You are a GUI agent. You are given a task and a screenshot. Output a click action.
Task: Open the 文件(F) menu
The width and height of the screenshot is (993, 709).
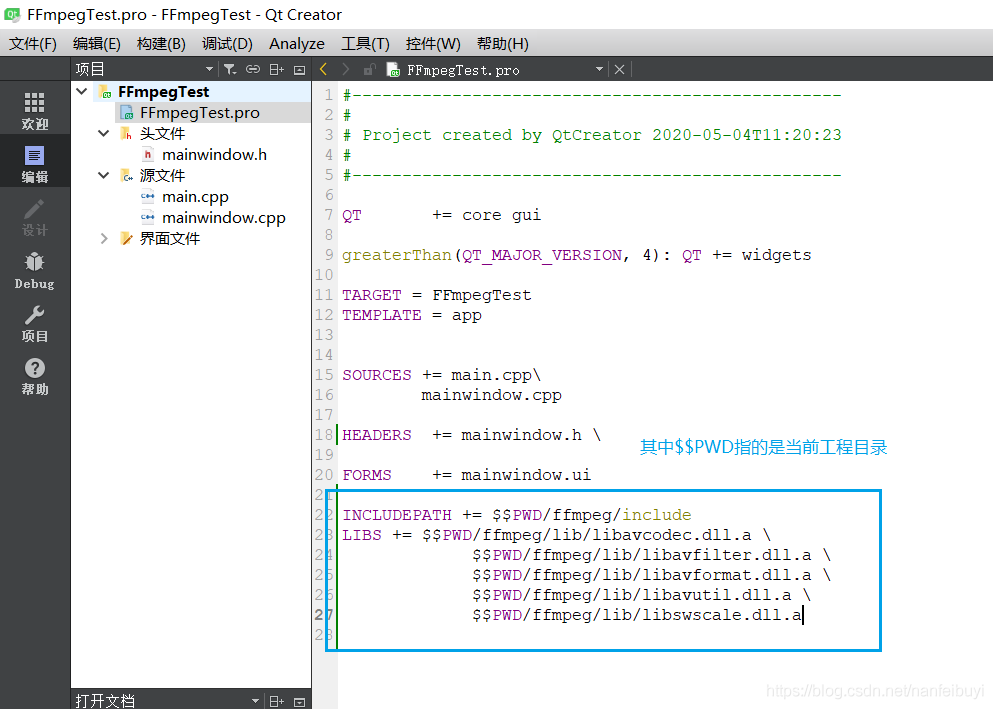point(33,44)
